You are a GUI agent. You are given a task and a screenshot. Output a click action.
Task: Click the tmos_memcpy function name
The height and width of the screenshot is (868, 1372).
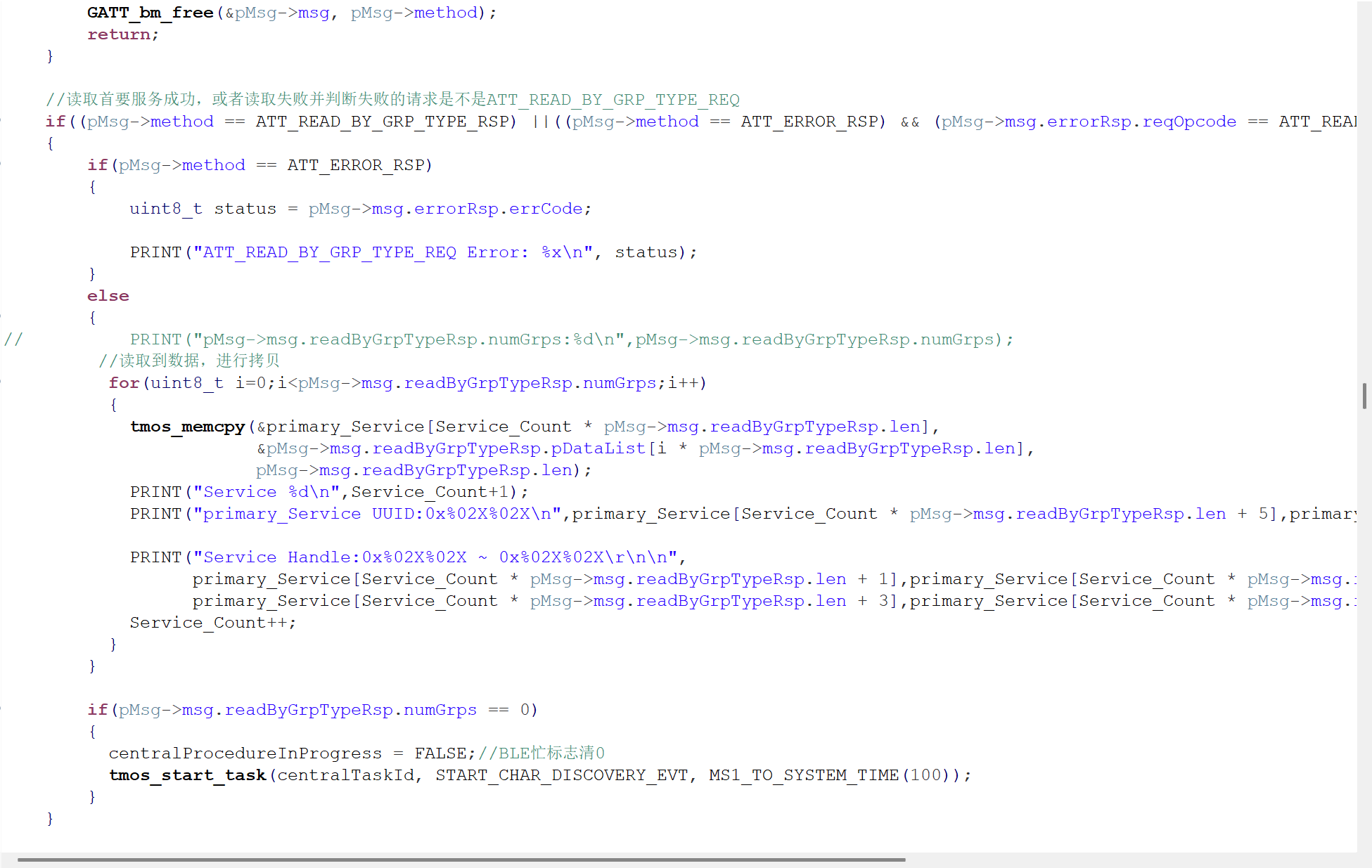(x=187, y=427)
